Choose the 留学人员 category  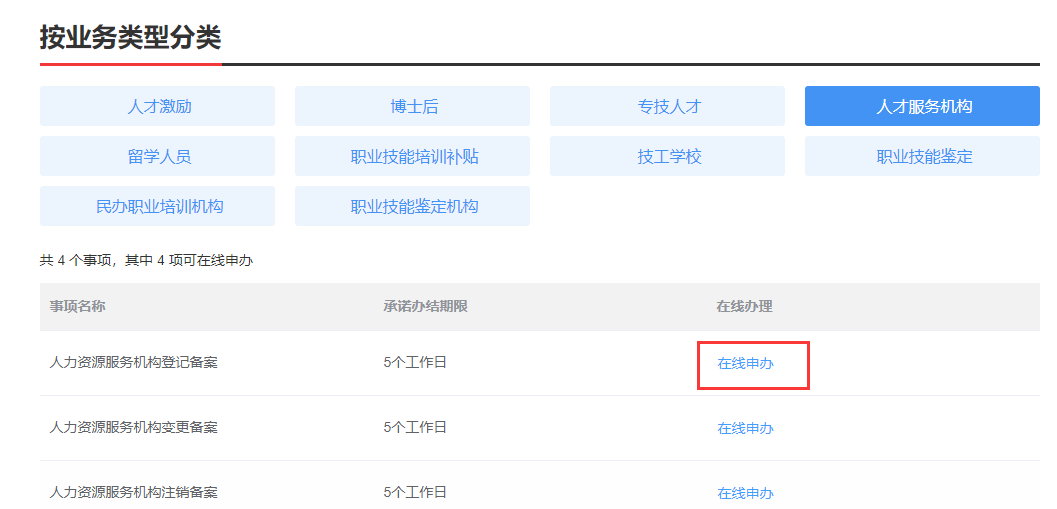pos(157,156)
